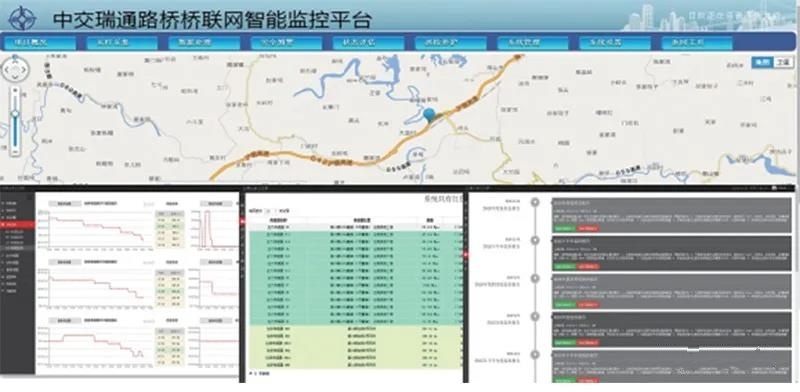
Task: Select the blue location pin on the map
Action: point(430,115)
